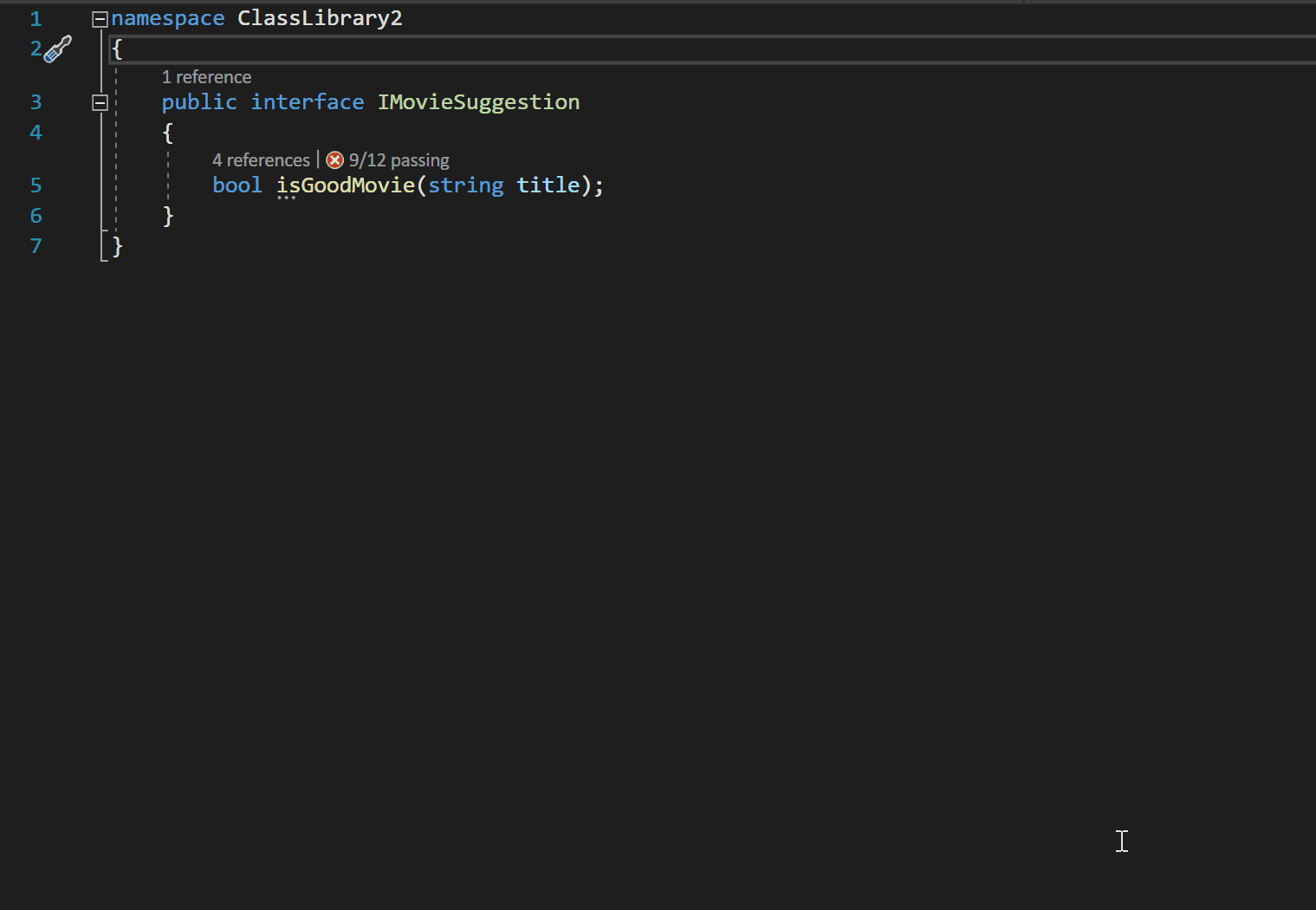Click the red failing-tests X icon

tap(335, 159)
